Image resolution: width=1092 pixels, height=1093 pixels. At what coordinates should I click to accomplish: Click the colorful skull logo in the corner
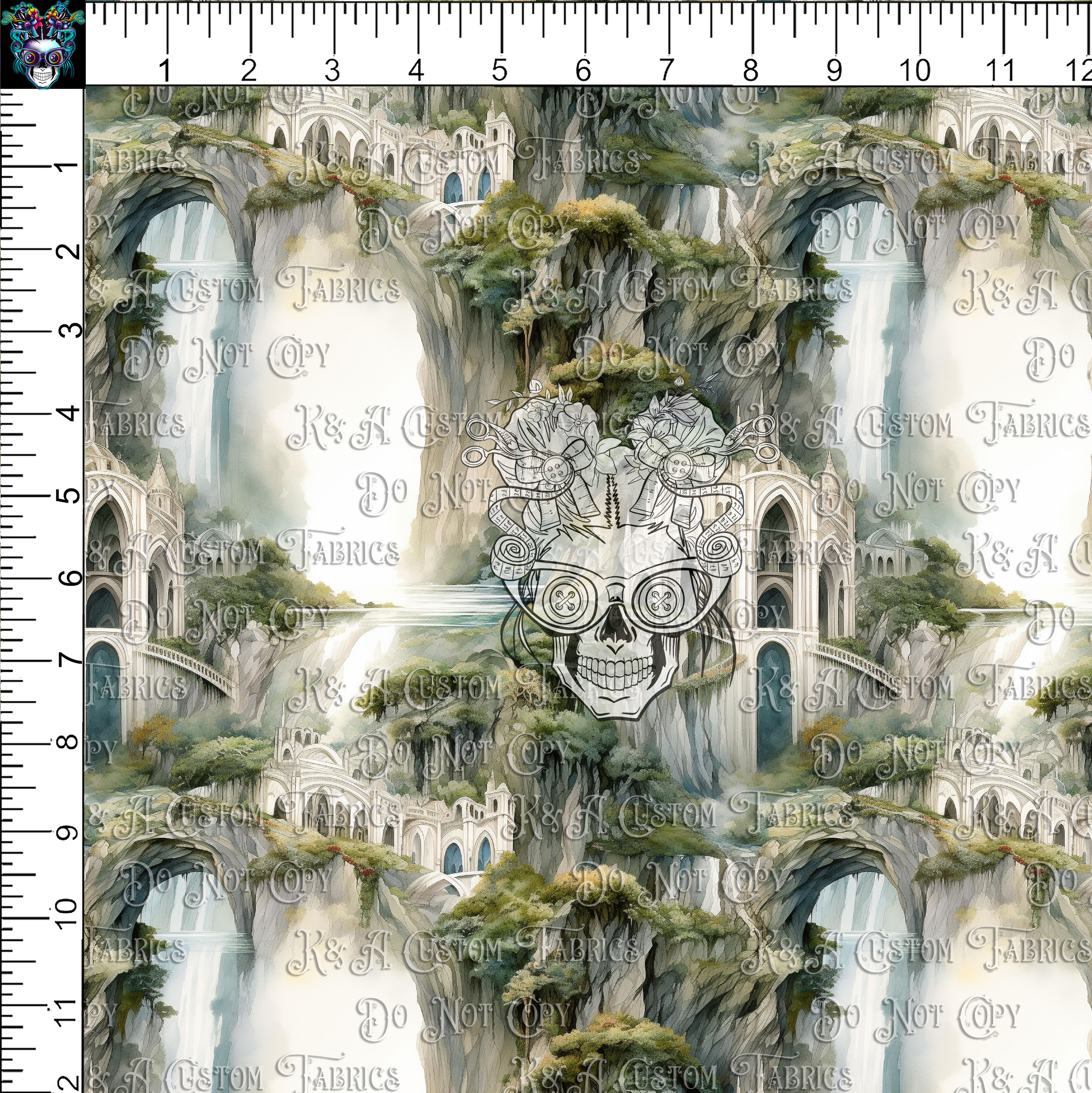(42, 45)
